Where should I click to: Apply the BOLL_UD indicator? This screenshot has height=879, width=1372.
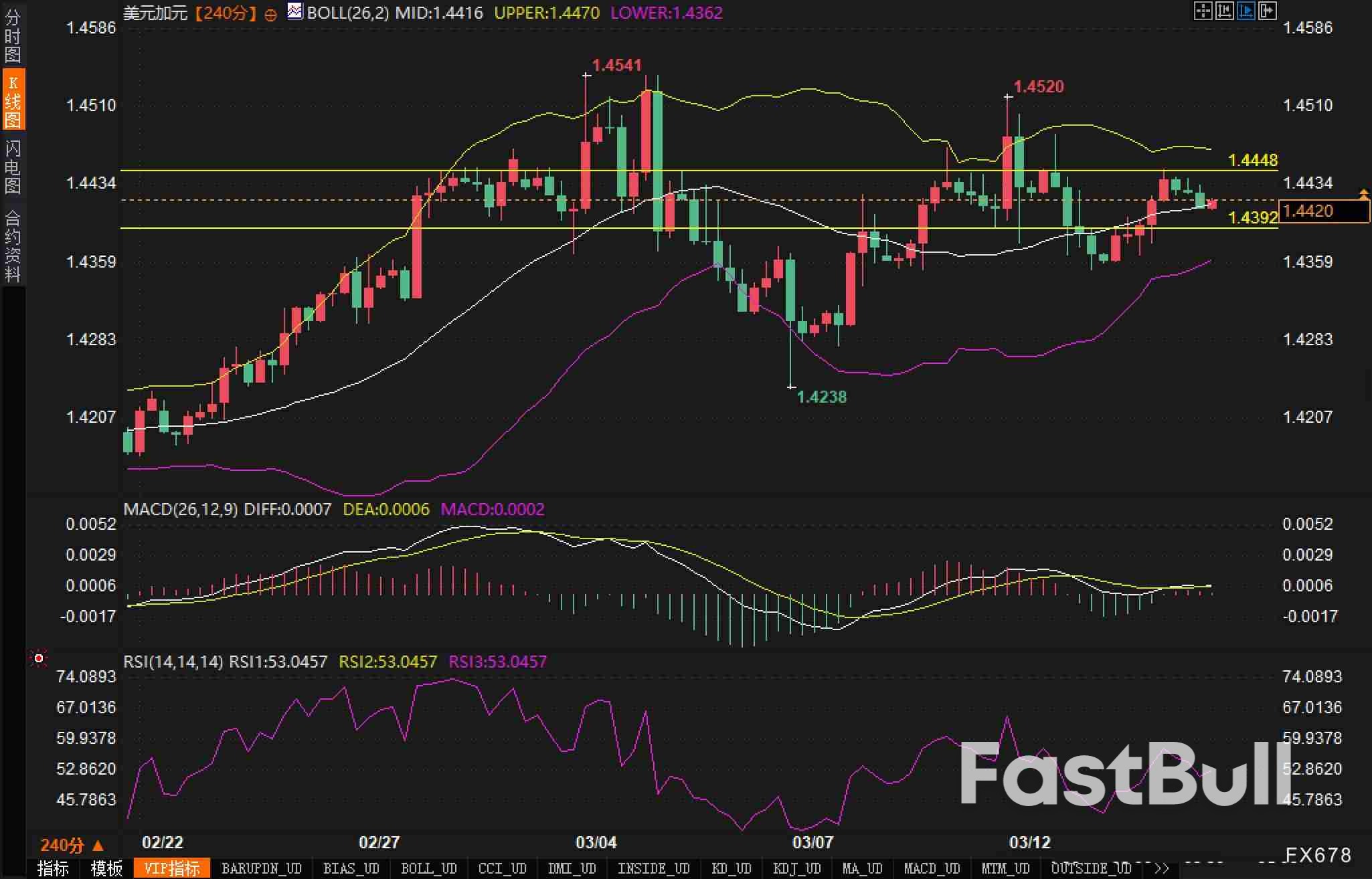428,868
